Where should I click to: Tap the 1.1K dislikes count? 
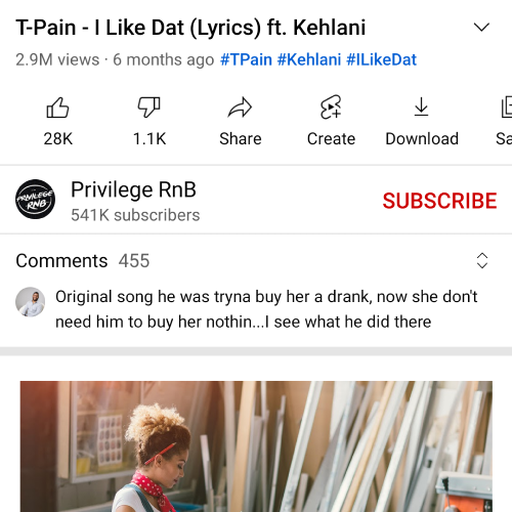tap(149, 139)
